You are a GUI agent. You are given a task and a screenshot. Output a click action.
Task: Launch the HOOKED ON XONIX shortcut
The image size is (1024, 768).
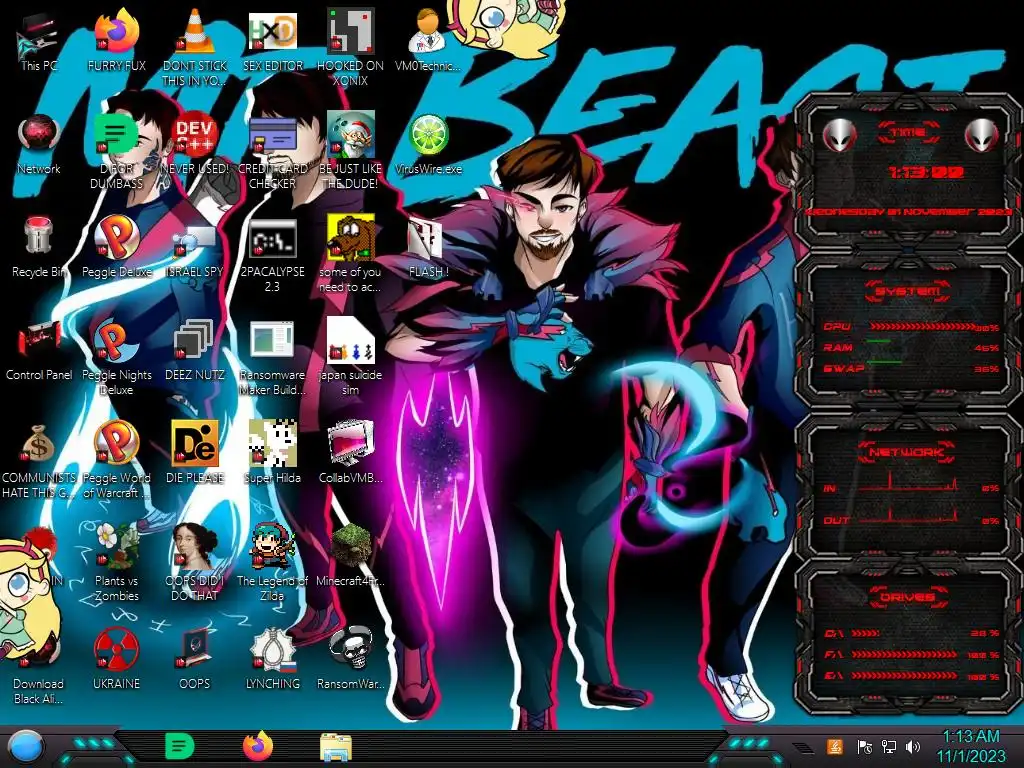pyautogui.click(x=350, y=47)
